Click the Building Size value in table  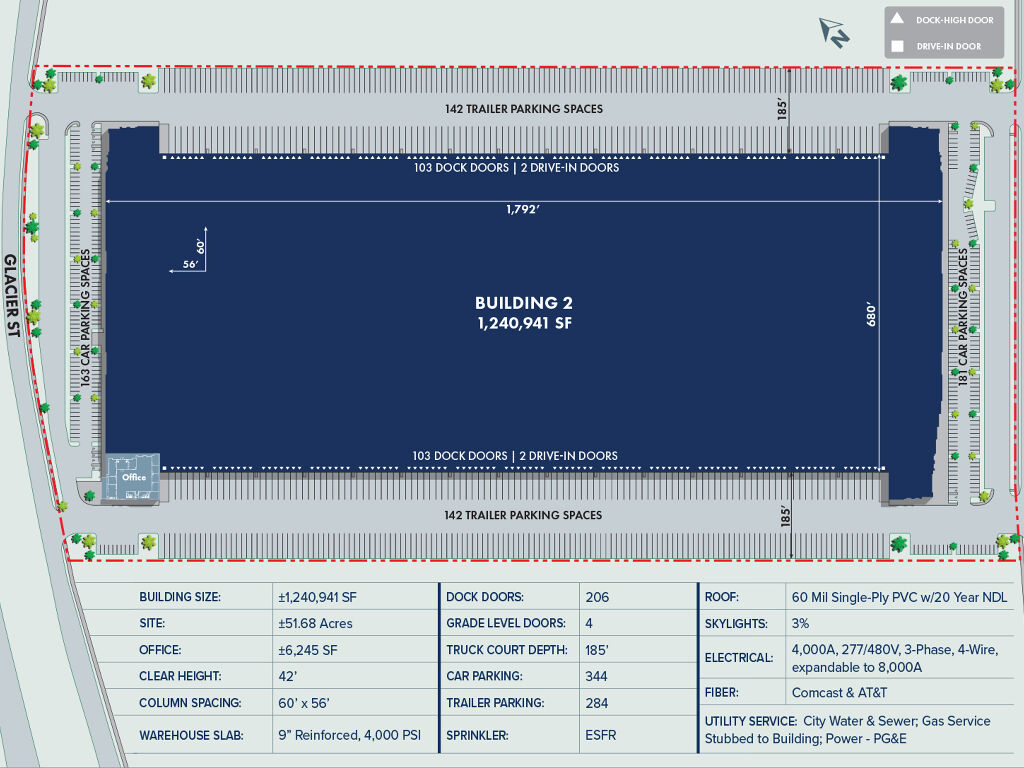tap(317, 597)
